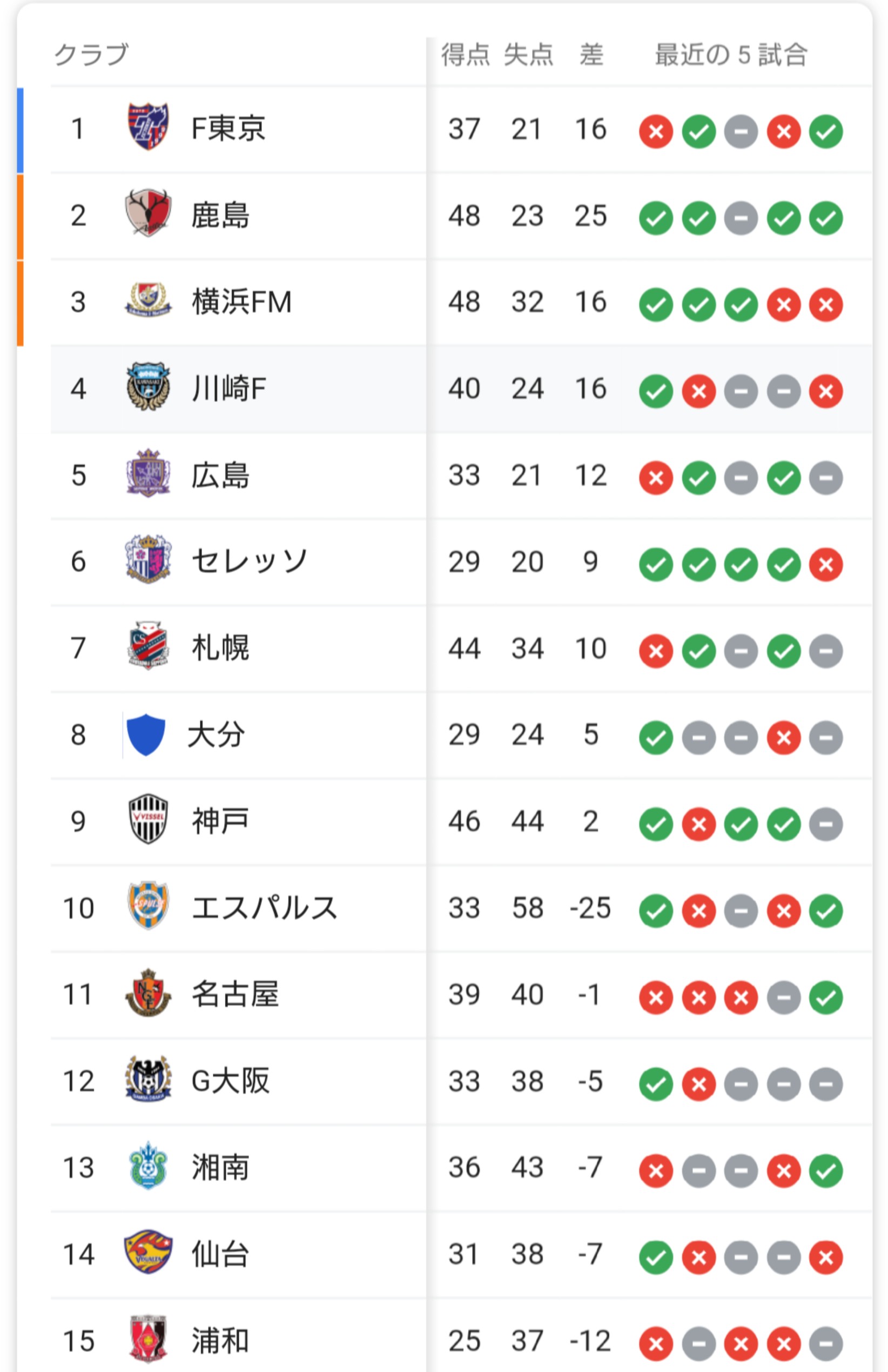Click the 名古屋 club emblem
The width and height of the screenshot is (888, 1372).
pyautogui.click(x=148, y=993)
